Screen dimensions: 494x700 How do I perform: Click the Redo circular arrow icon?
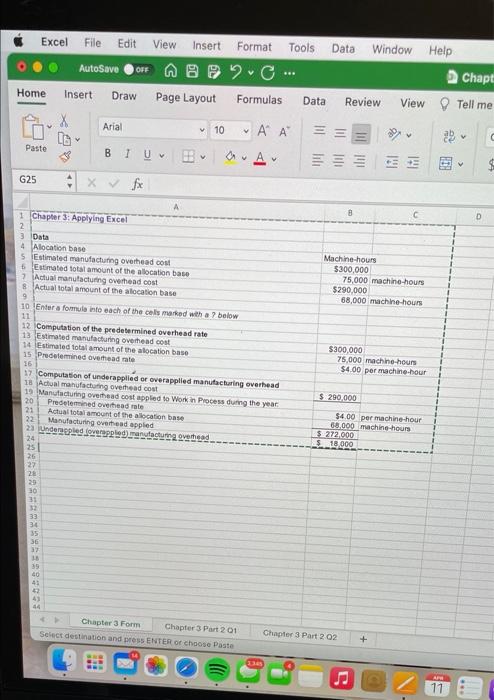[x=268, y=73]
